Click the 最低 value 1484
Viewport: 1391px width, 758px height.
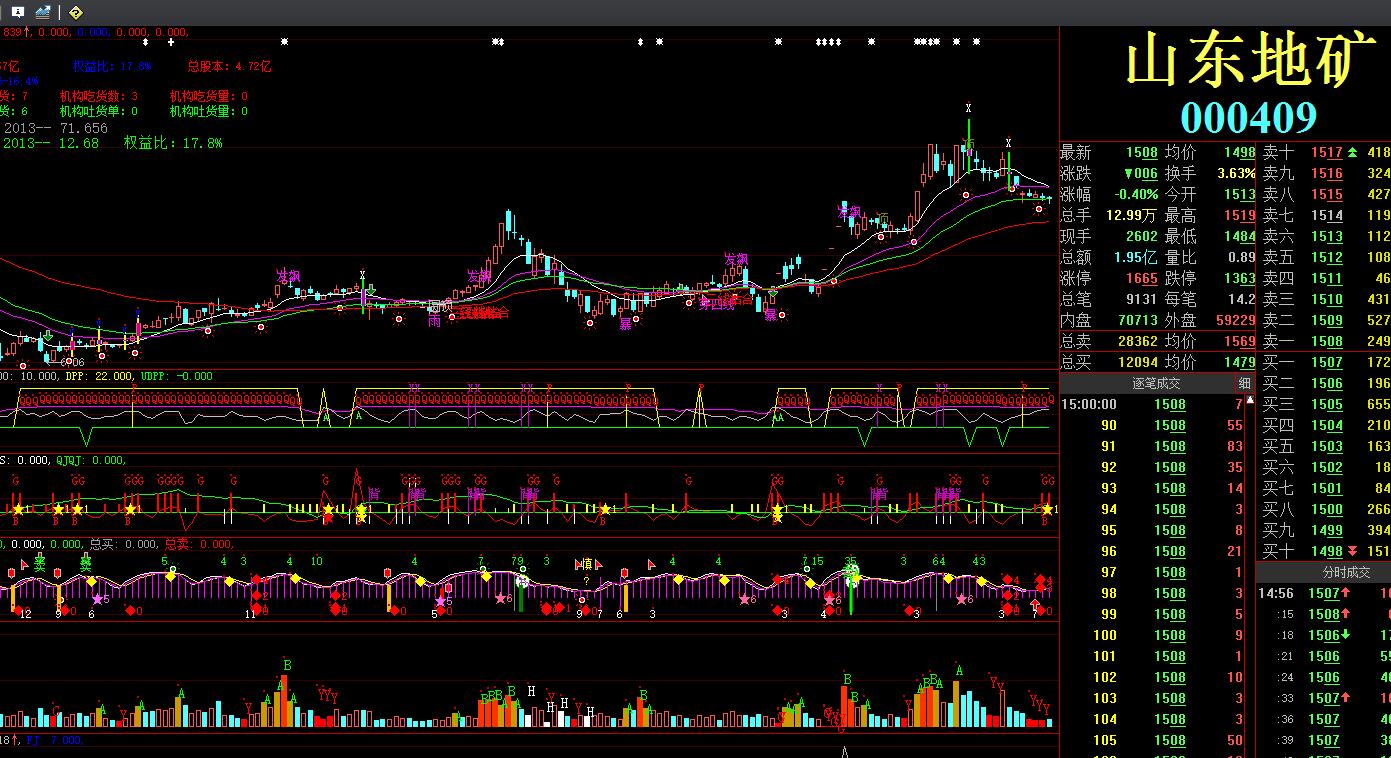1239,237
